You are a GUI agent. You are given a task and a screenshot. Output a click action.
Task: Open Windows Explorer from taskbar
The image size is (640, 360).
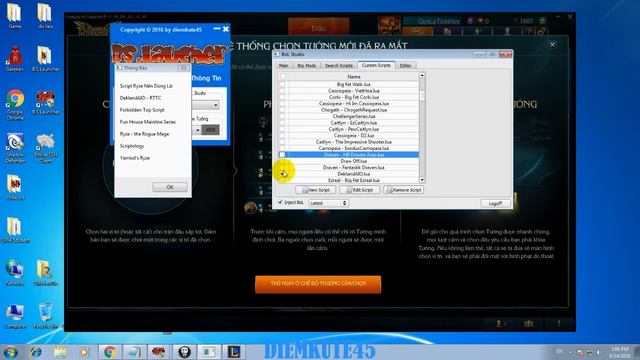click(60, 352)
